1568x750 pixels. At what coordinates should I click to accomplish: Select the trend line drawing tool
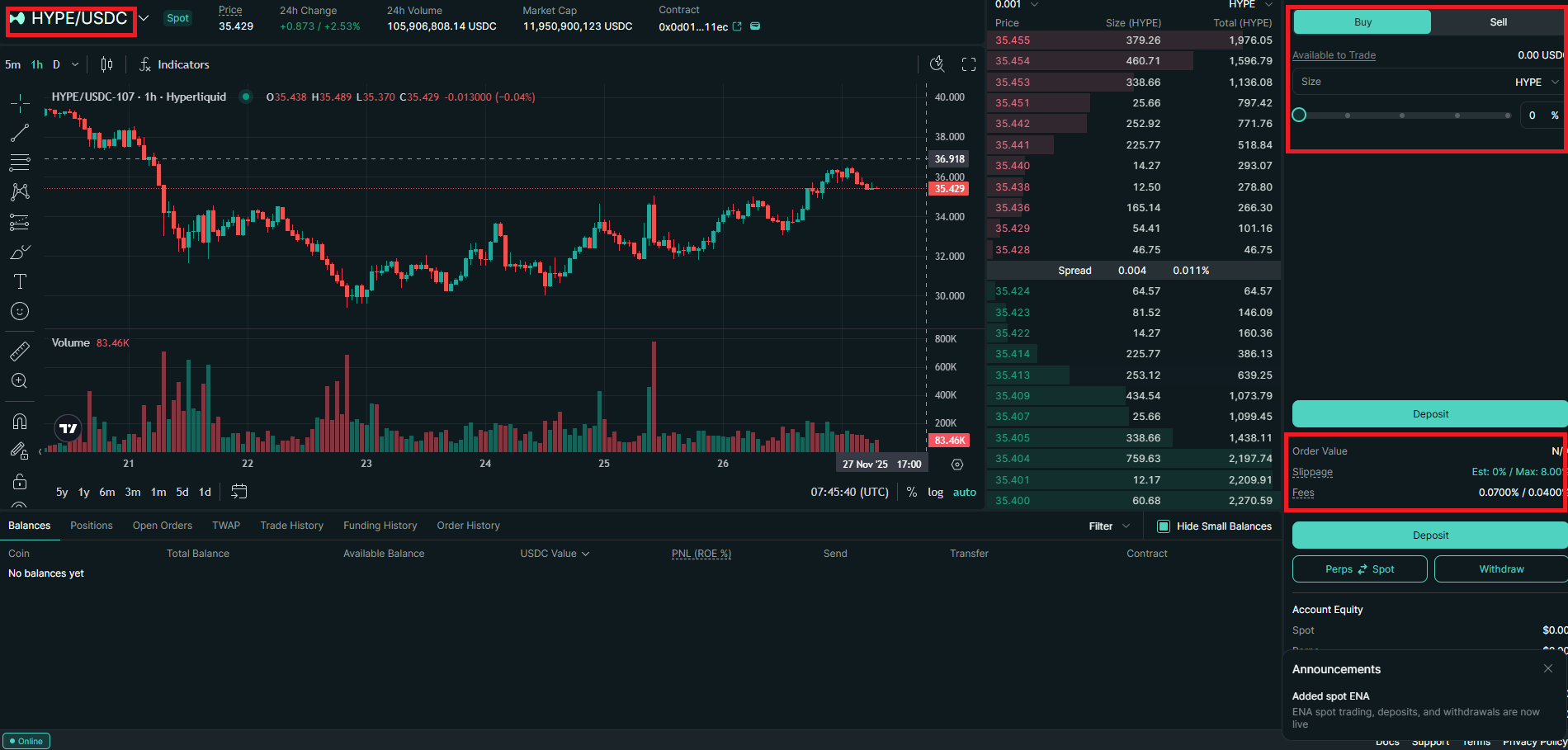click(x=20, y=133)
